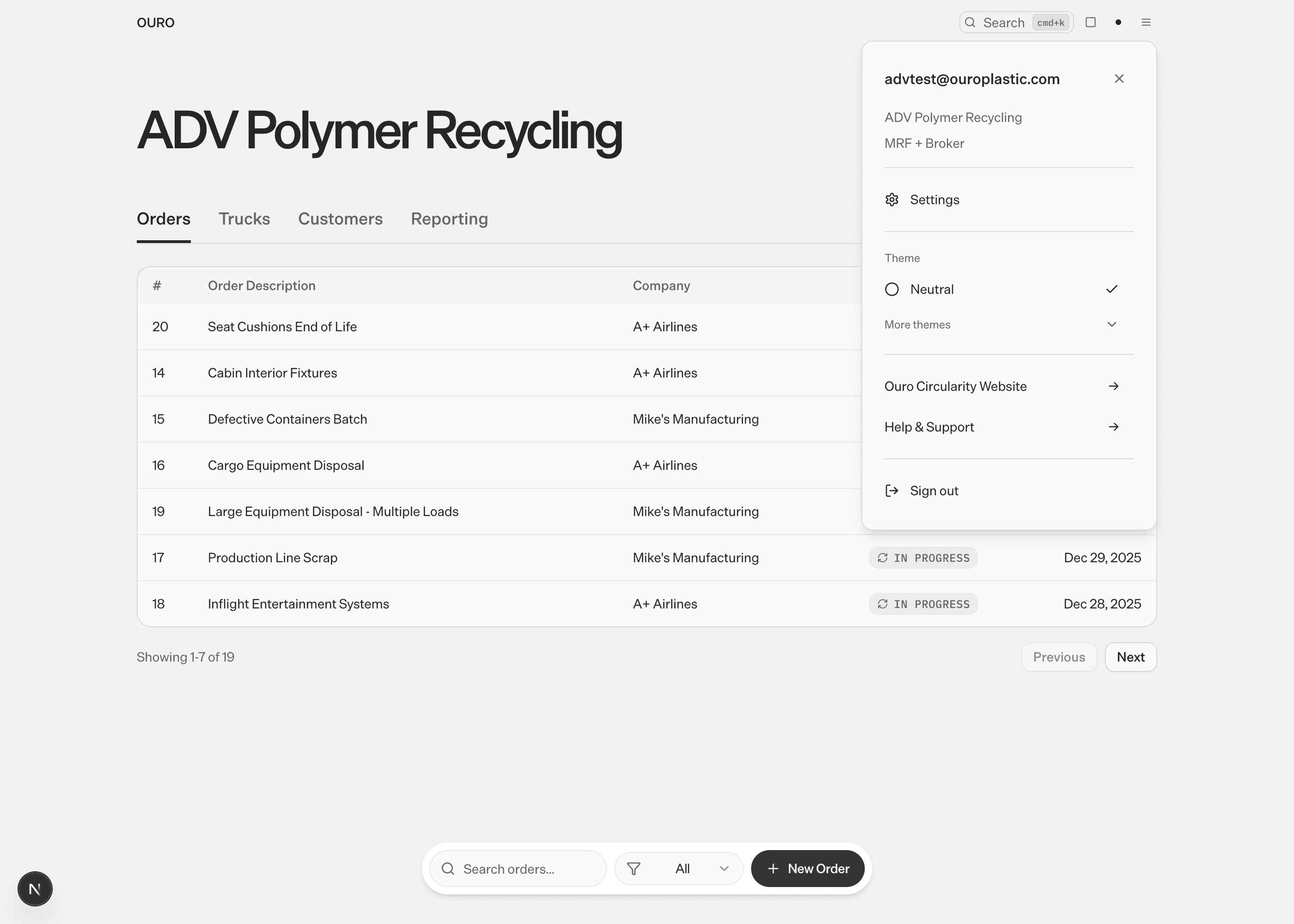The height and width of the screenshot is (924, 1294).
Task: Click the Next.js N badge icon
Action: coord(35,889)
